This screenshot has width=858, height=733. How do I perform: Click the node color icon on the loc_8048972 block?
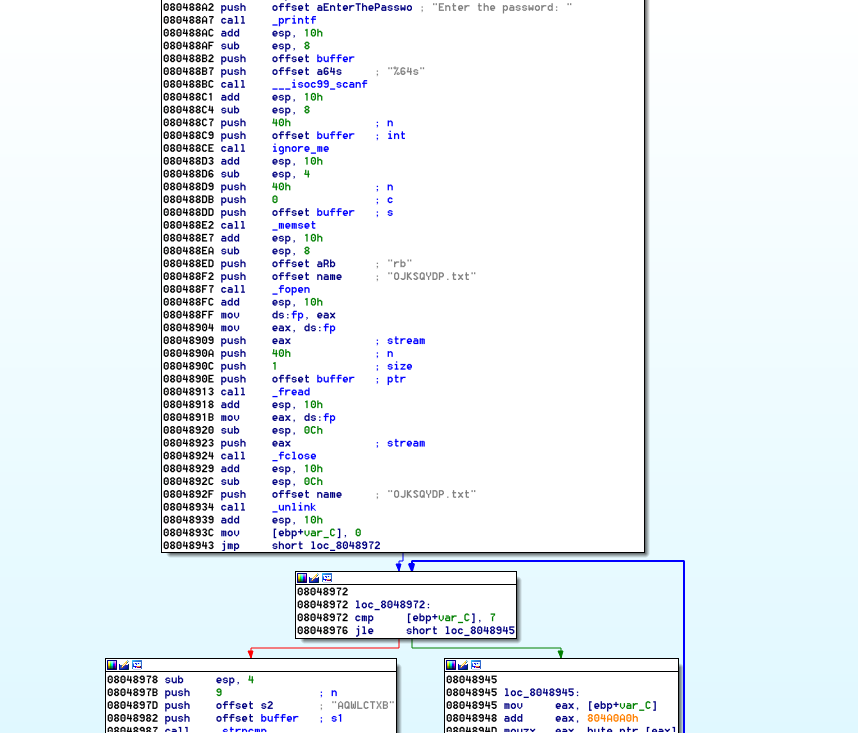[302, 578]
